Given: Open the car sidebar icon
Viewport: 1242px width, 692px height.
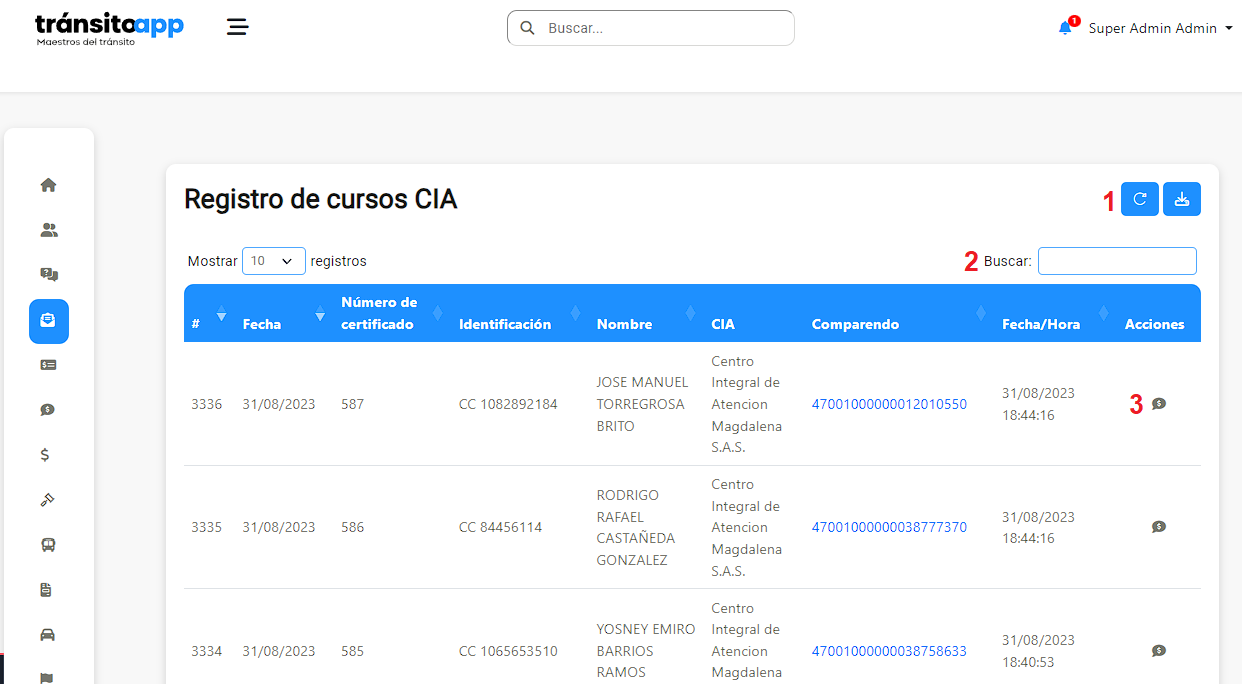Looking at the screenshot, I should [48, 635].
